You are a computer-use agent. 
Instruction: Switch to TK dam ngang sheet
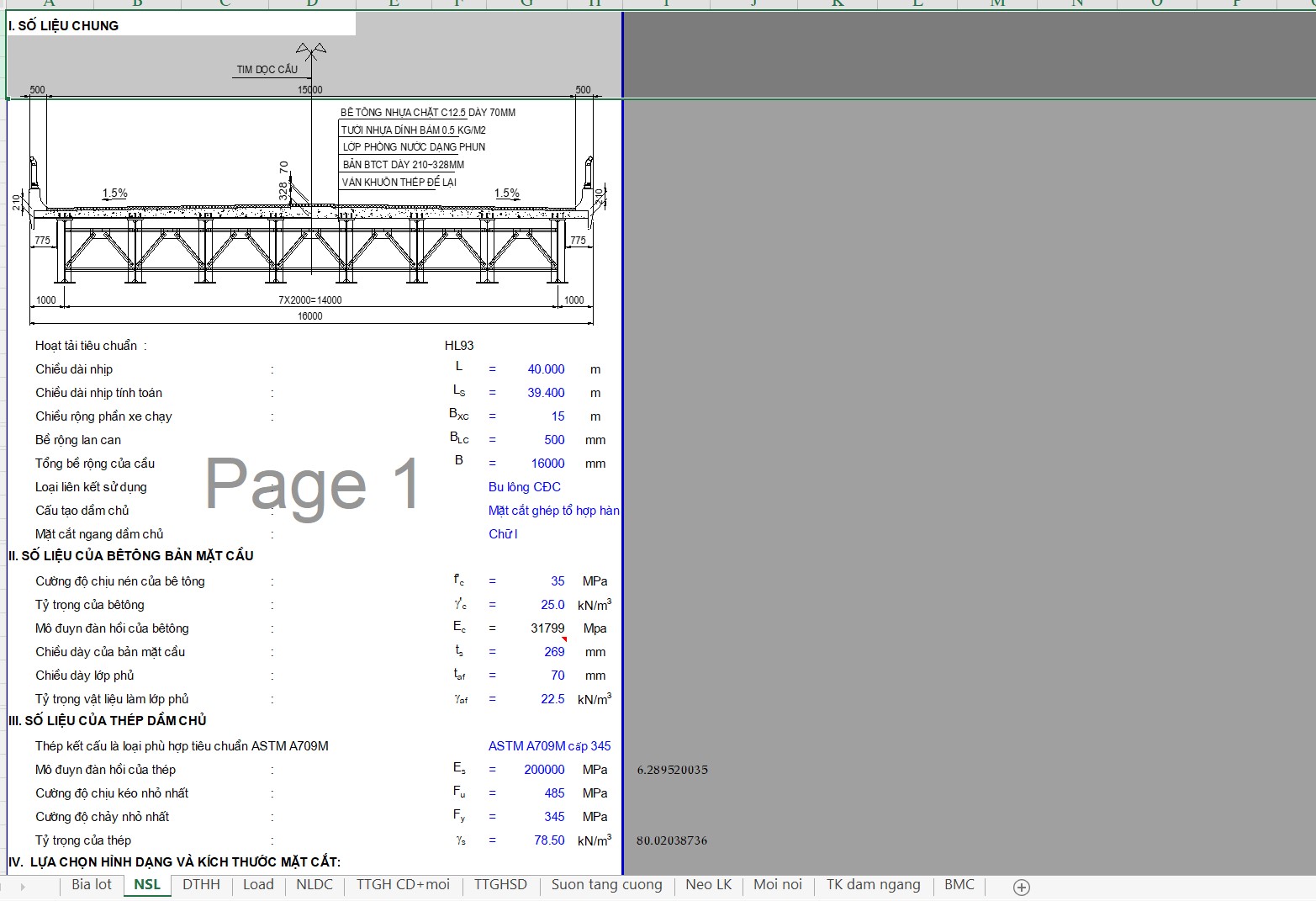tap(873, 885)
